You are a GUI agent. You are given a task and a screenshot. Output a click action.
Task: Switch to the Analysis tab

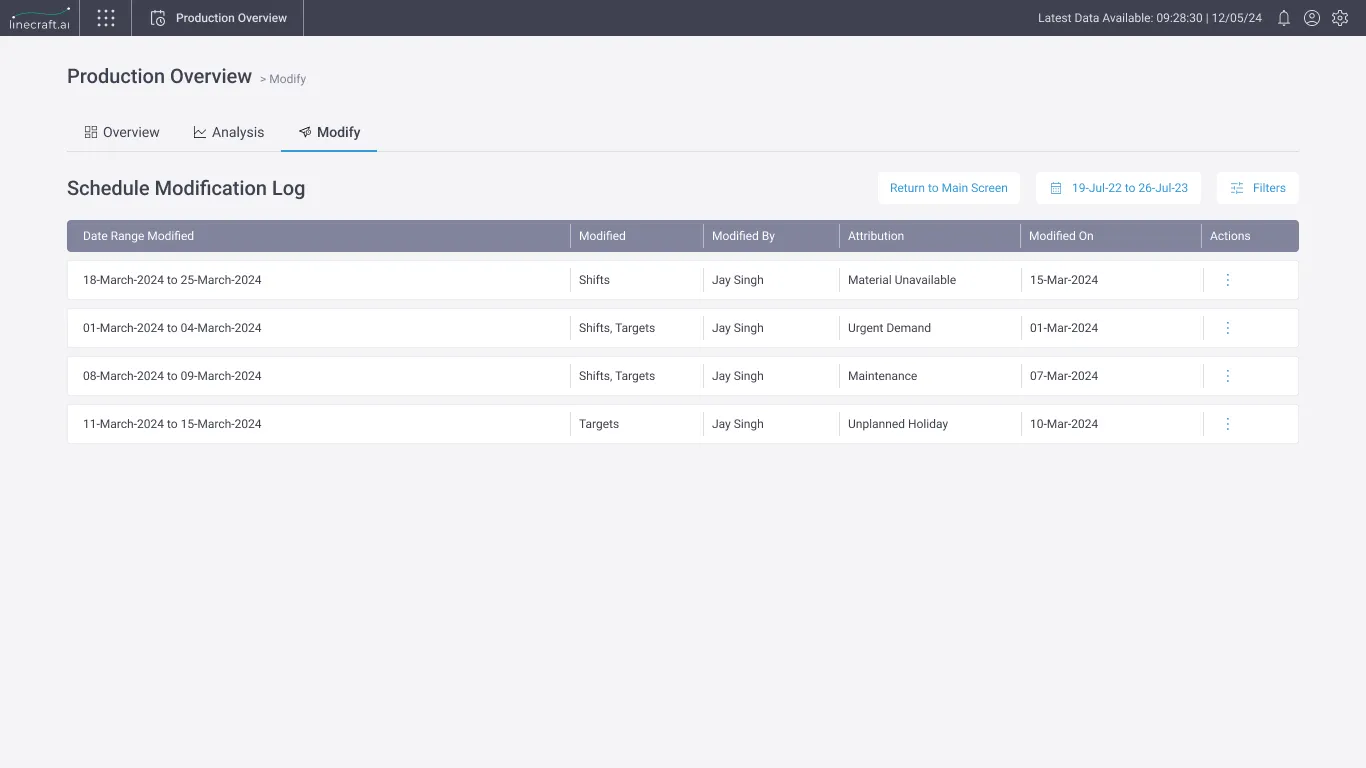(x=229, y=132)
